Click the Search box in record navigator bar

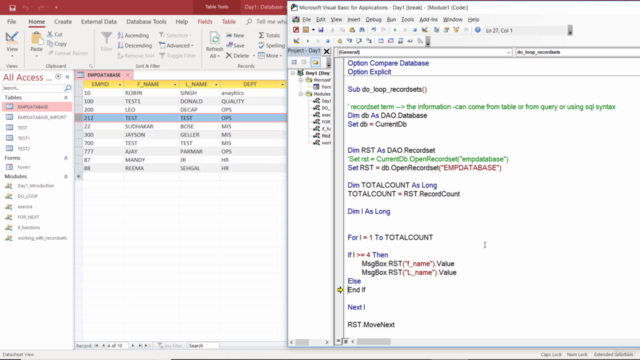203,346
